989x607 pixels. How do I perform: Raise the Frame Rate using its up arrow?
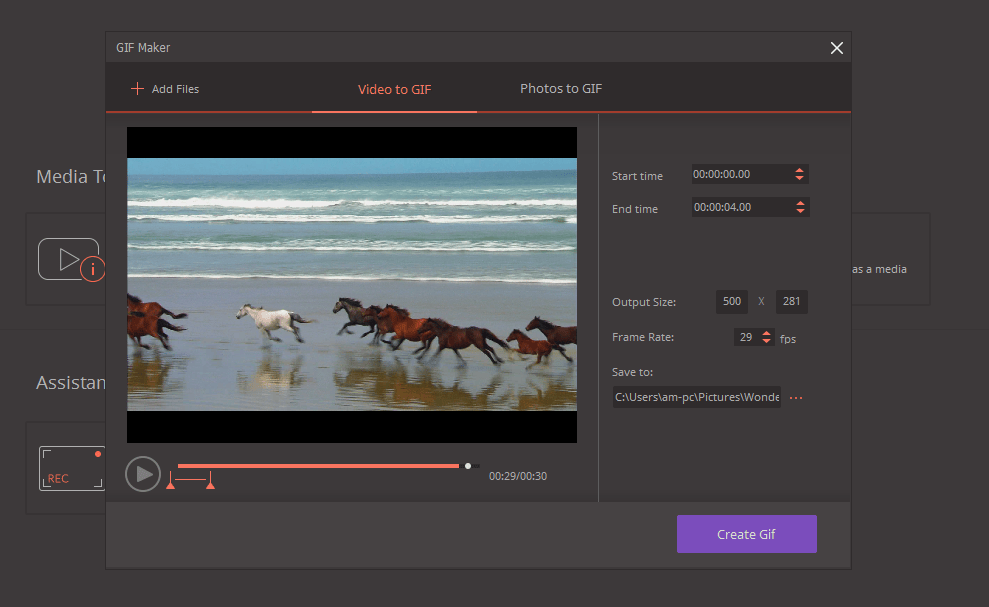click(768, 332)
